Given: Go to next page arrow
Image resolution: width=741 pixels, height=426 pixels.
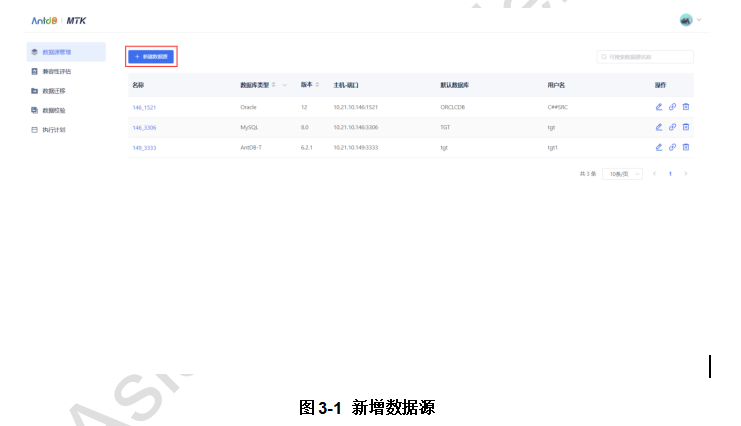Looking at the screenshot, I should [686, 174].
